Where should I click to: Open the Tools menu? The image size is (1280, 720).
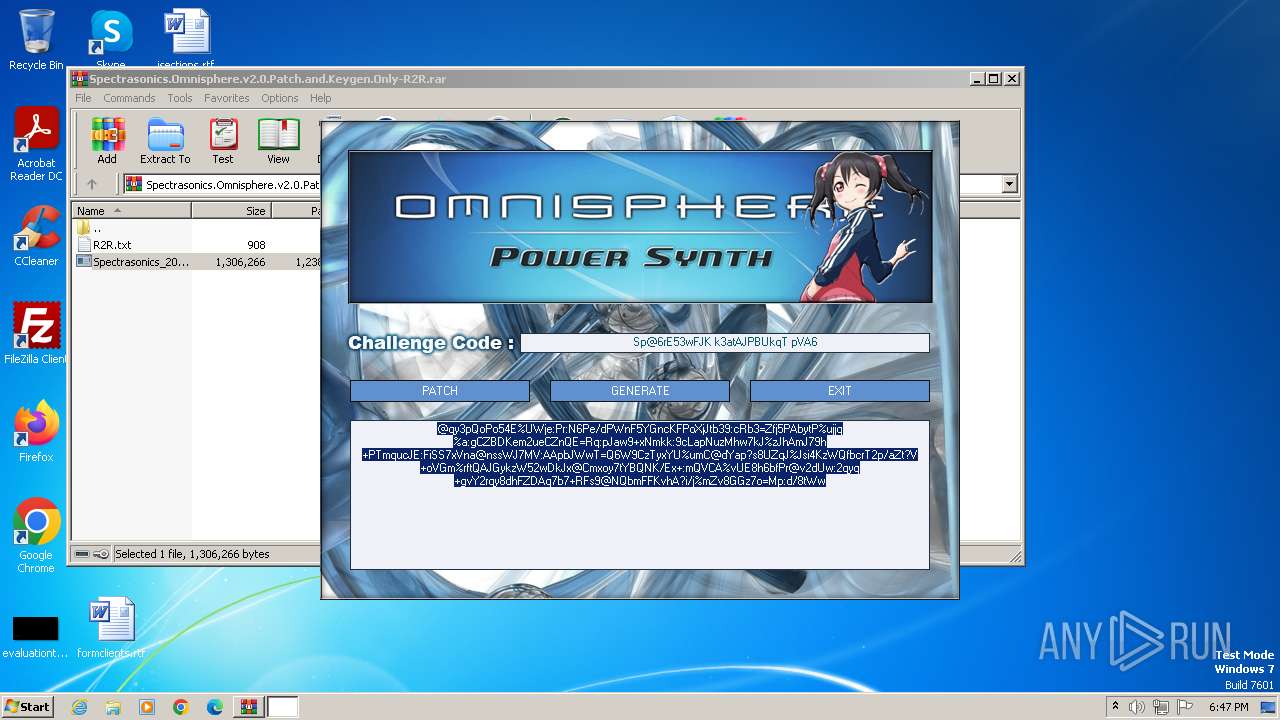click(180, 98)
